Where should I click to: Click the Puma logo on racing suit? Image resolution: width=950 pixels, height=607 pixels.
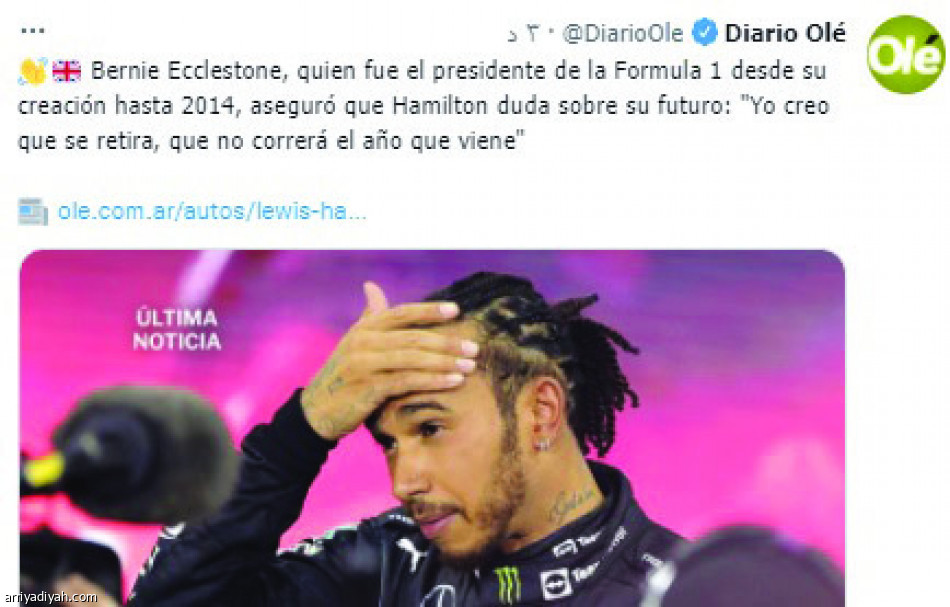click(412, 551)
